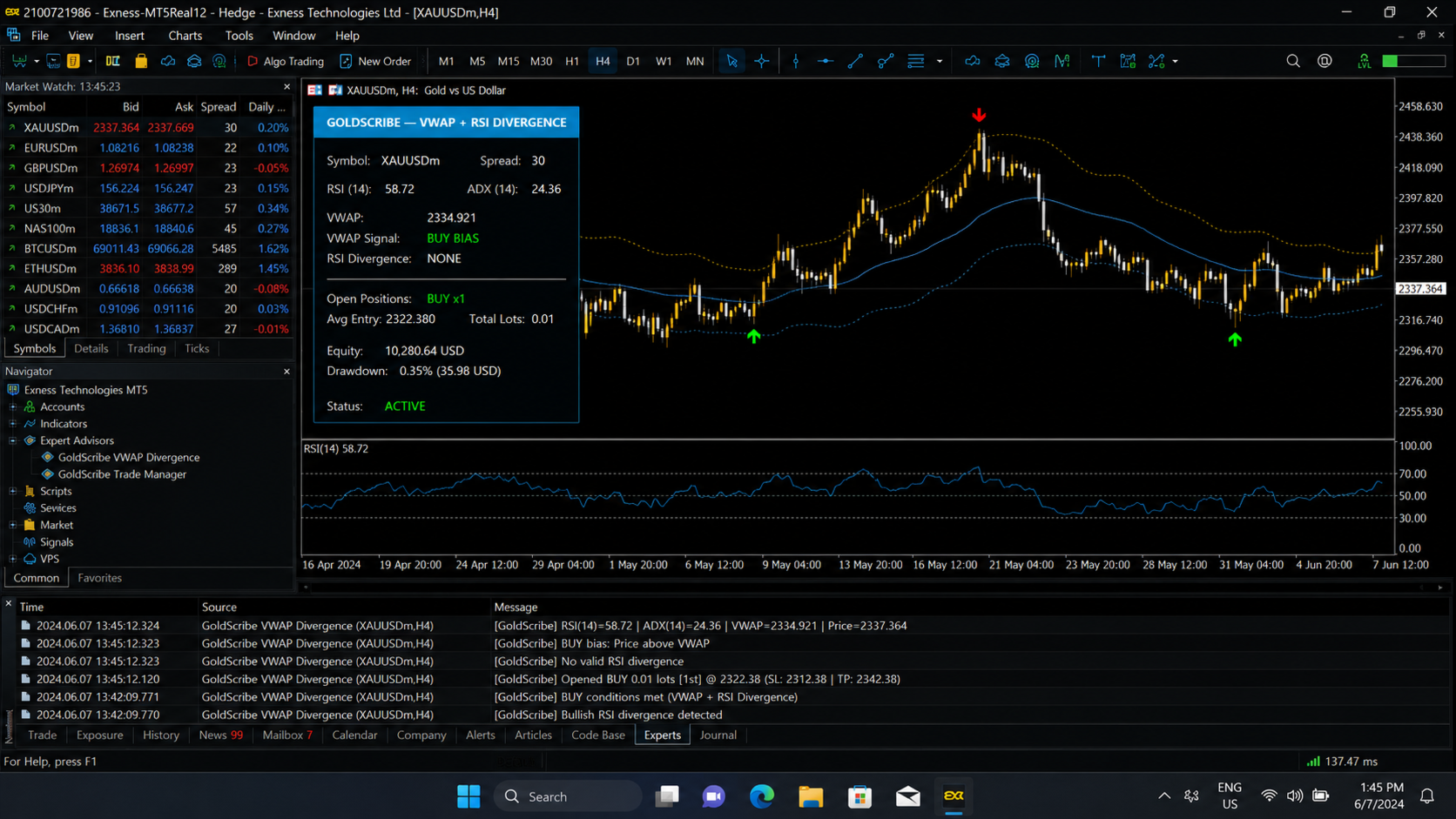Screen dimensions: 1456x819
Task: Switch chart timeframe to W1
Action: [664, 61]
